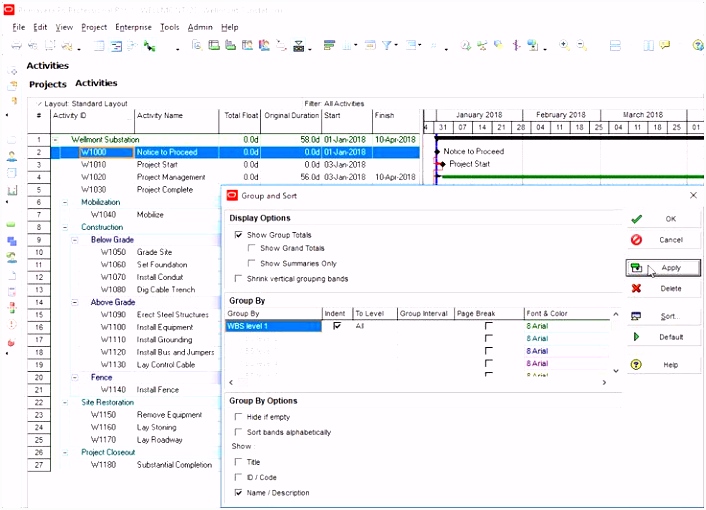Collapse the Project Closeout group
The height and width of the screenshot is (510, 706).
65,452
